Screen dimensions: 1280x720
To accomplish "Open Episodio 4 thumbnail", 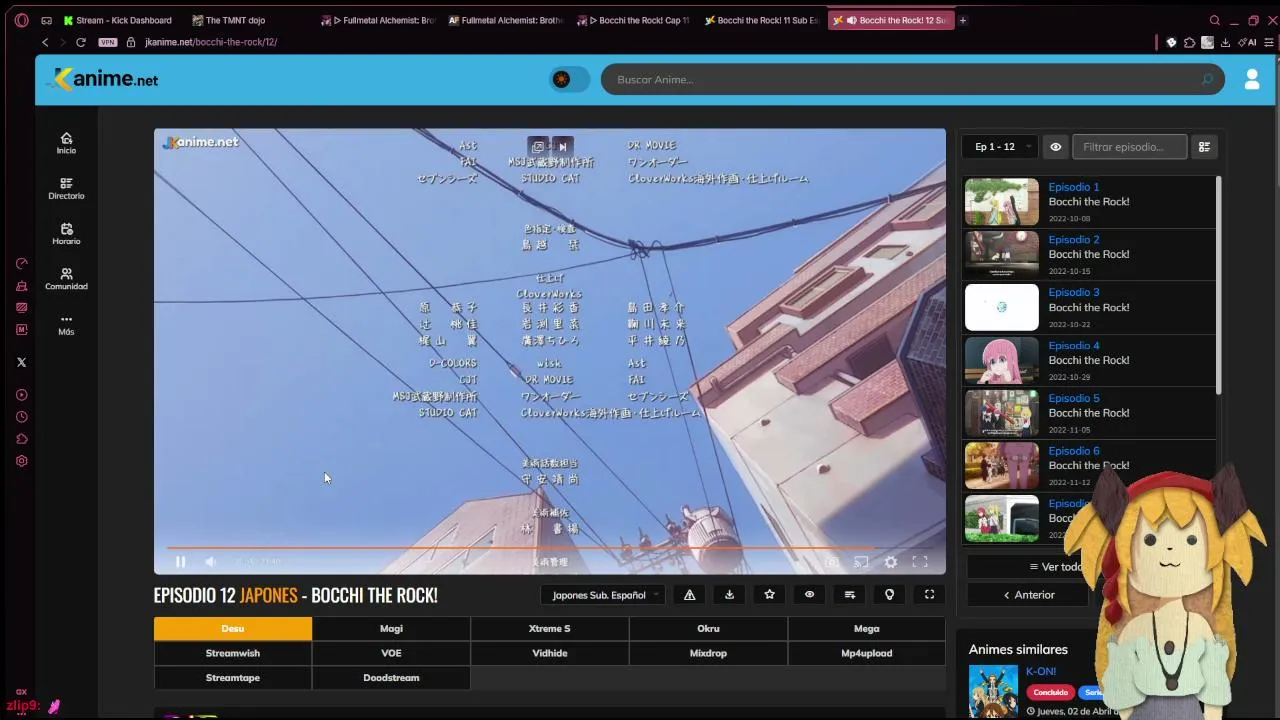I will pos(1001,360).
